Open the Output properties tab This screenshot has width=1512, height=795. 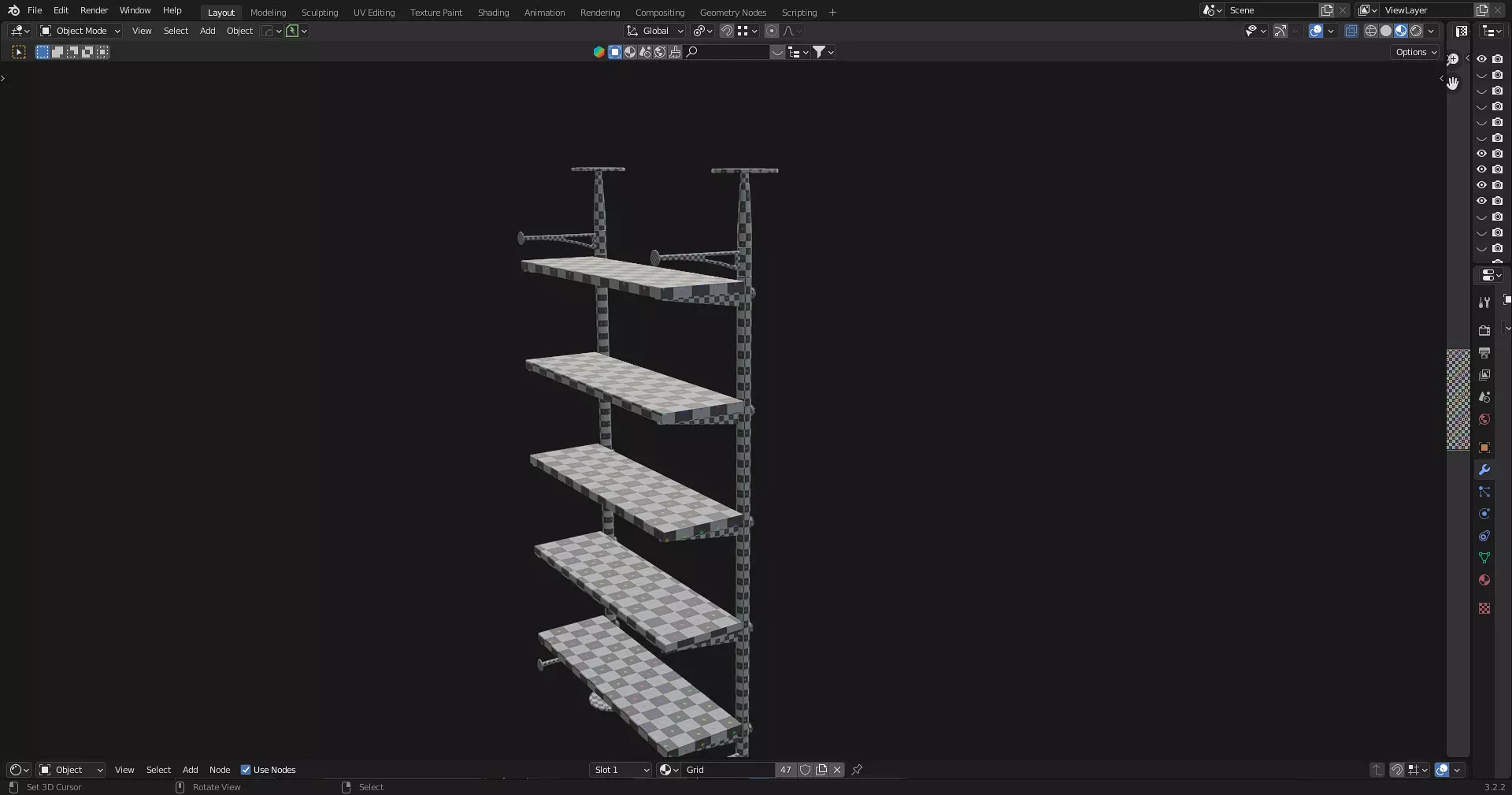[1484, 353]
